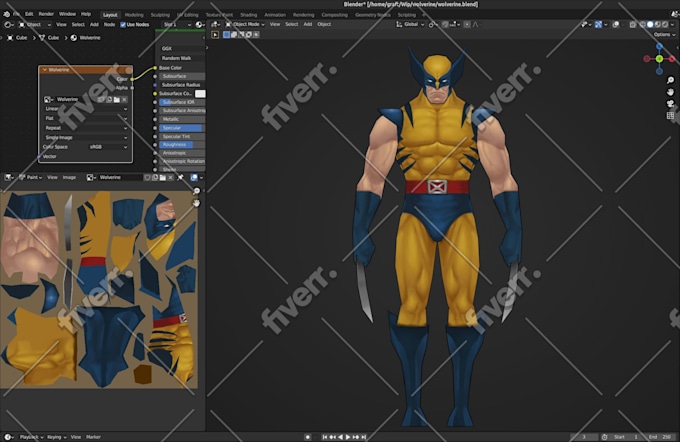This screenshot has width=680, height=442.
Task: Switch to the Animation workspace tab
Action: coord(275,15)
